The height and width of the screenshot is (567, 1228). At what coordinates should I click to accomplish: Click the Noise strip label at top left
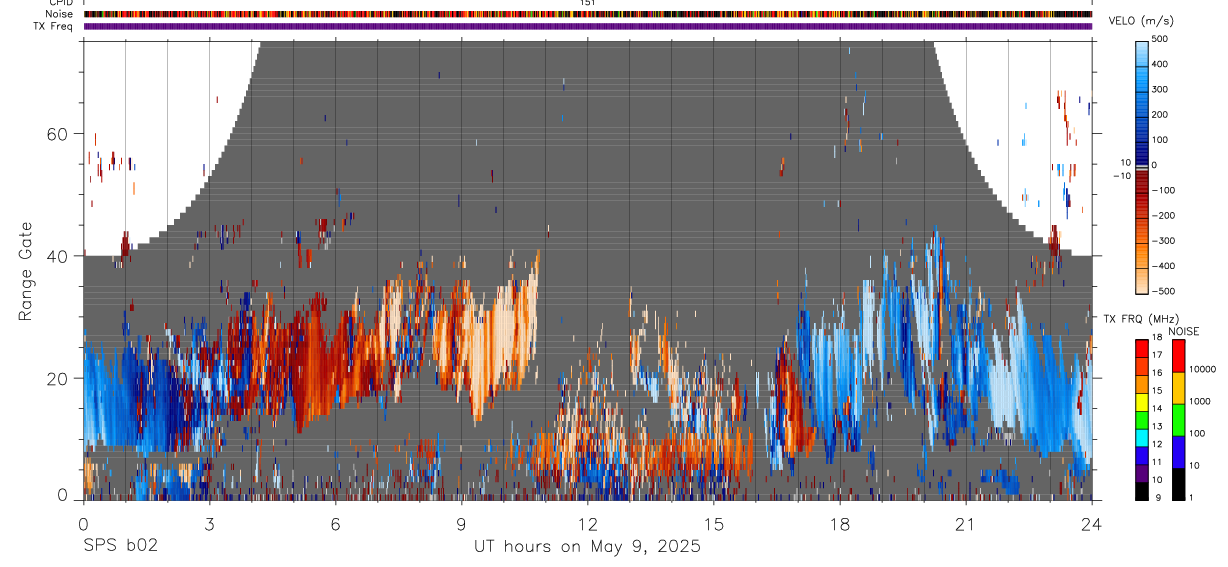coord(60,14)
